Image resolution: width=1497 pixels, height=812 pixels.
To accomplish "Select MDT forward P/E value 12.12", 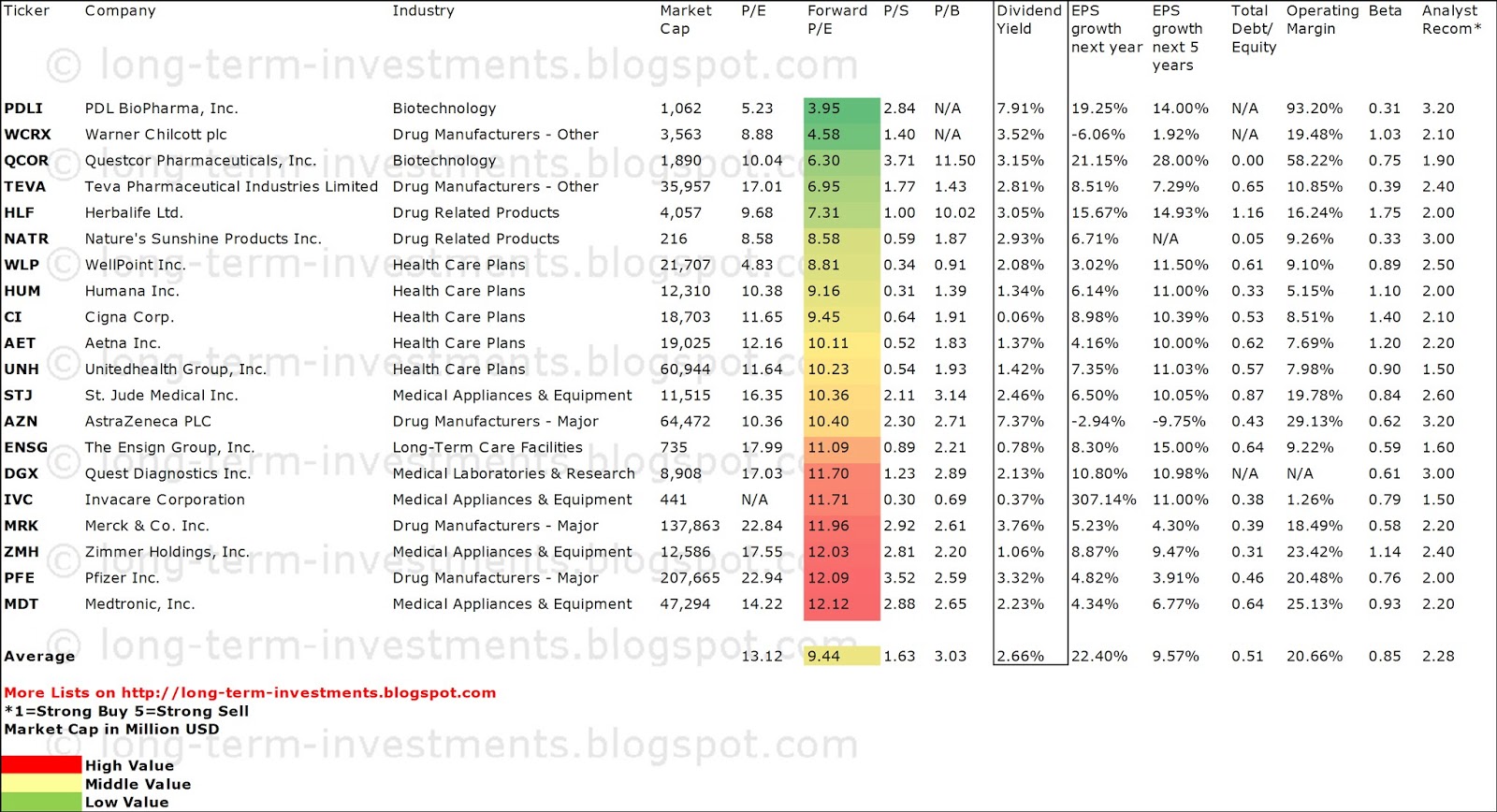I will 841,605.
